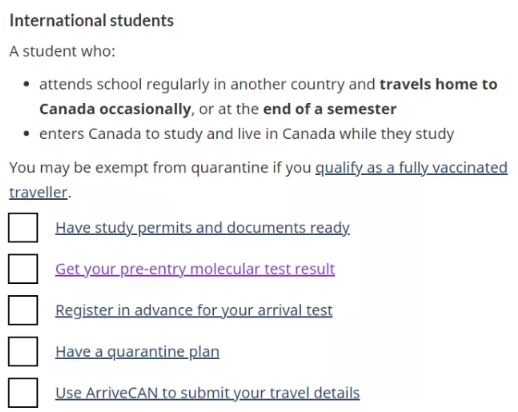
Task: Open 'Register in advance for your arrival test'
Action: 194,311
